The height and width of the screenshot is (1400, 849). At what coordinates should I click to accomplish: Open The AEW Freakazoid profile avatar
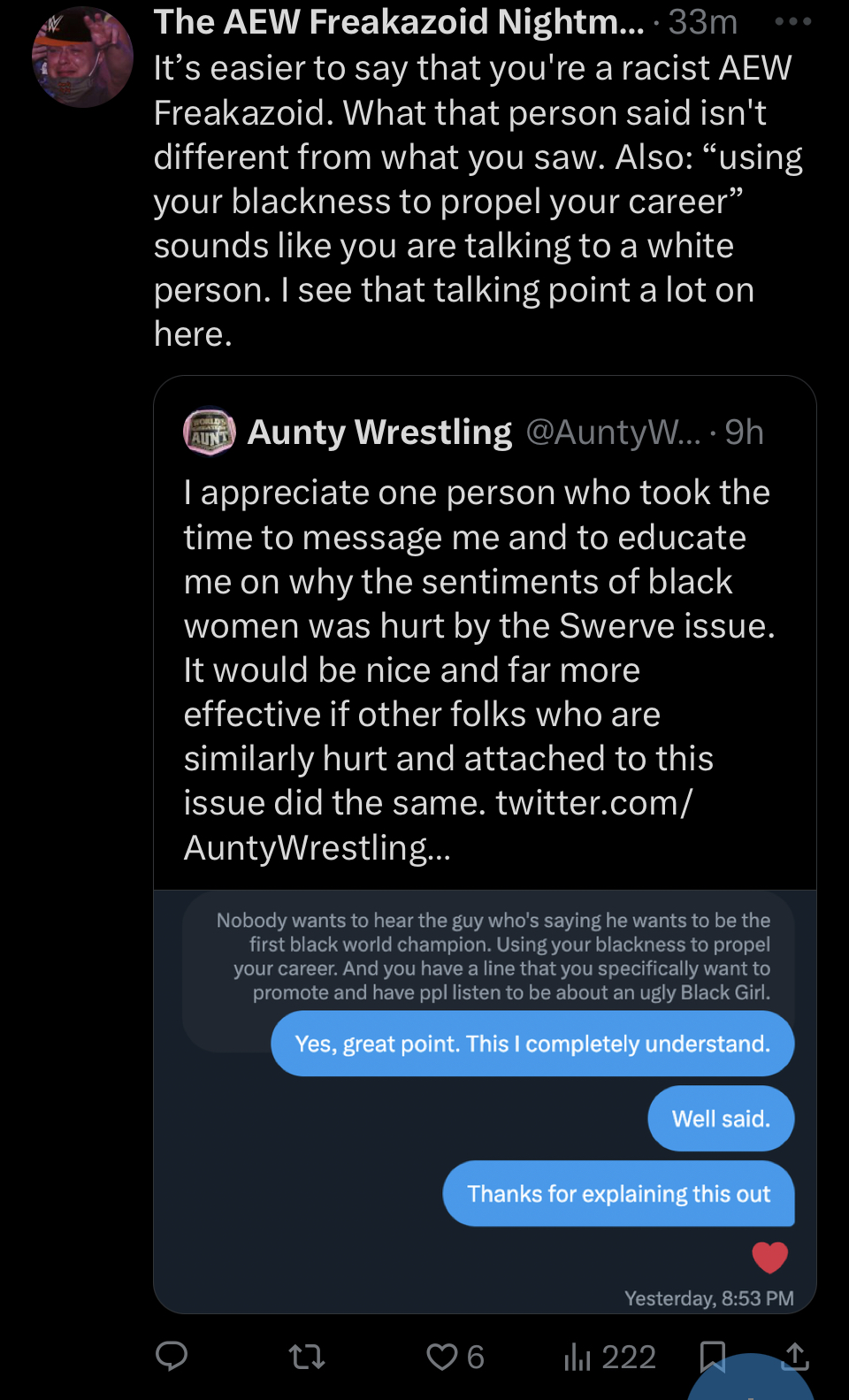[82, 57]
